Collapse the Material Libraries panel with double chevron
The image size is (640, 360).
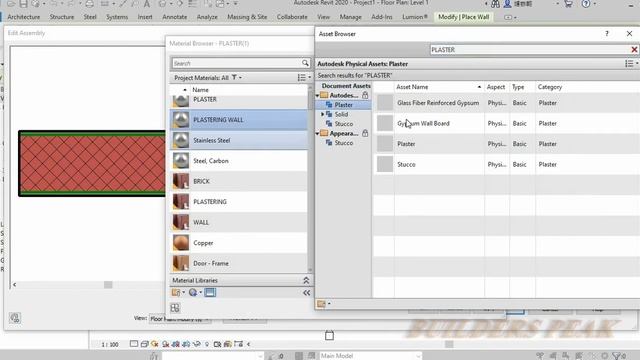point(306,280)
